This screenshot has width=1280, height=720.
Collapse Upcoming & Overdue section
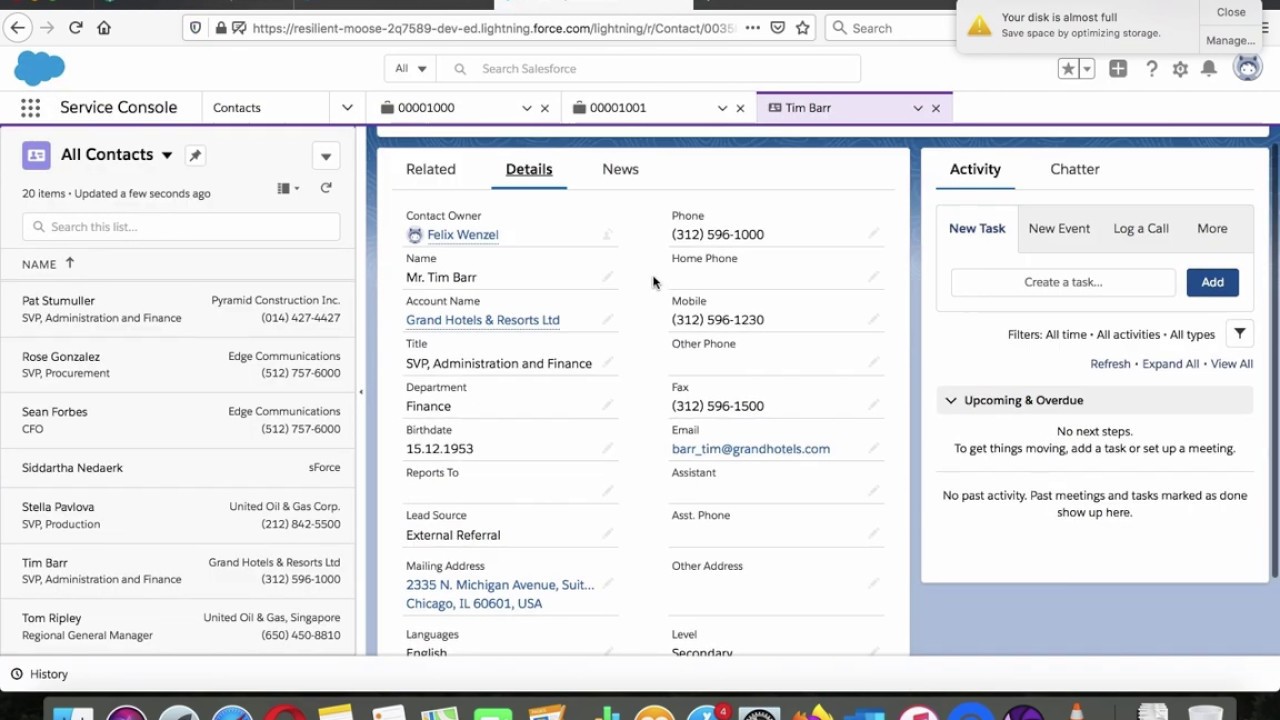click(x=1094, y=400)
